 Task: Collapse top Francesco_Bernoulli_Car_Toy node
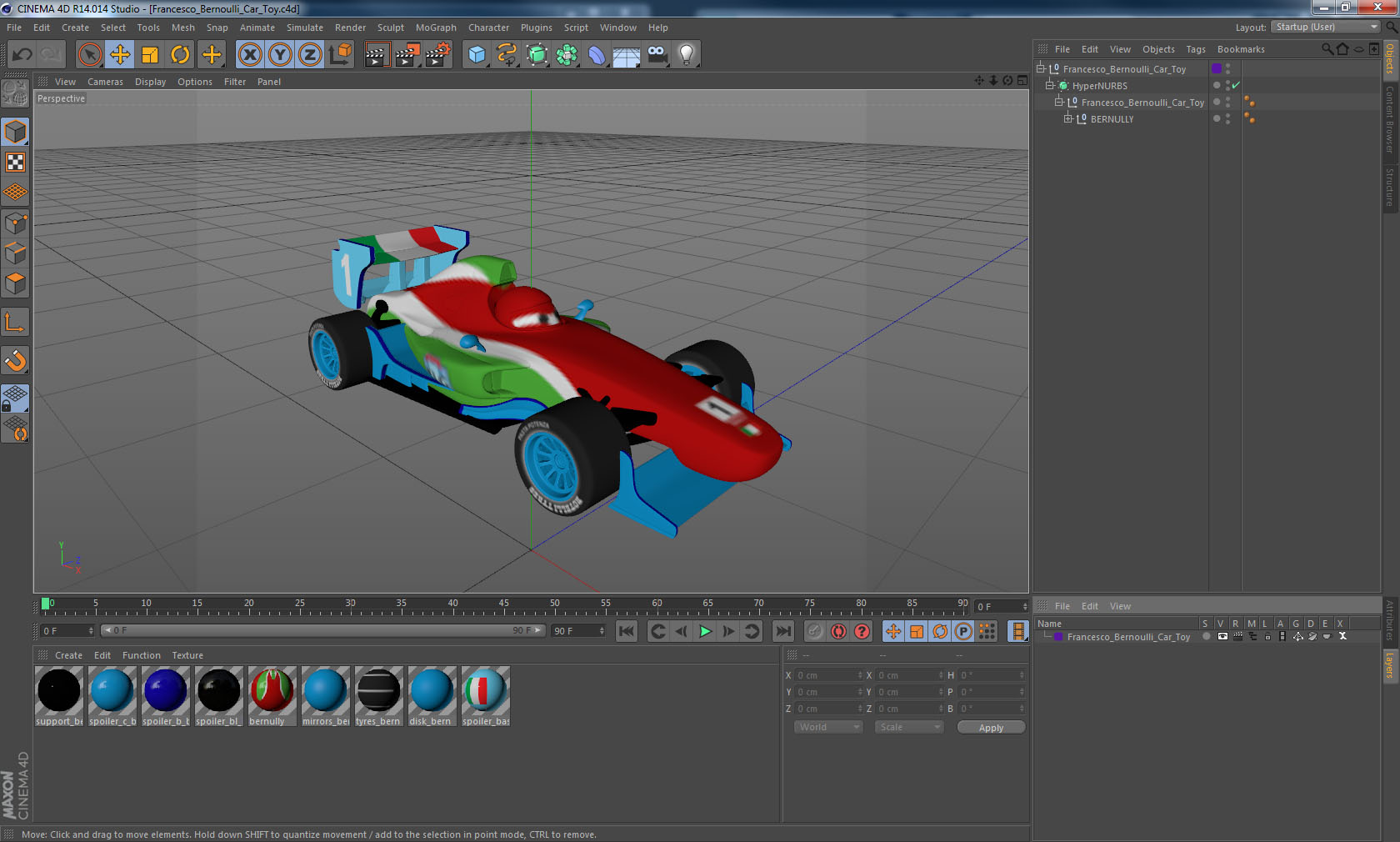(x=1041, y=68)
